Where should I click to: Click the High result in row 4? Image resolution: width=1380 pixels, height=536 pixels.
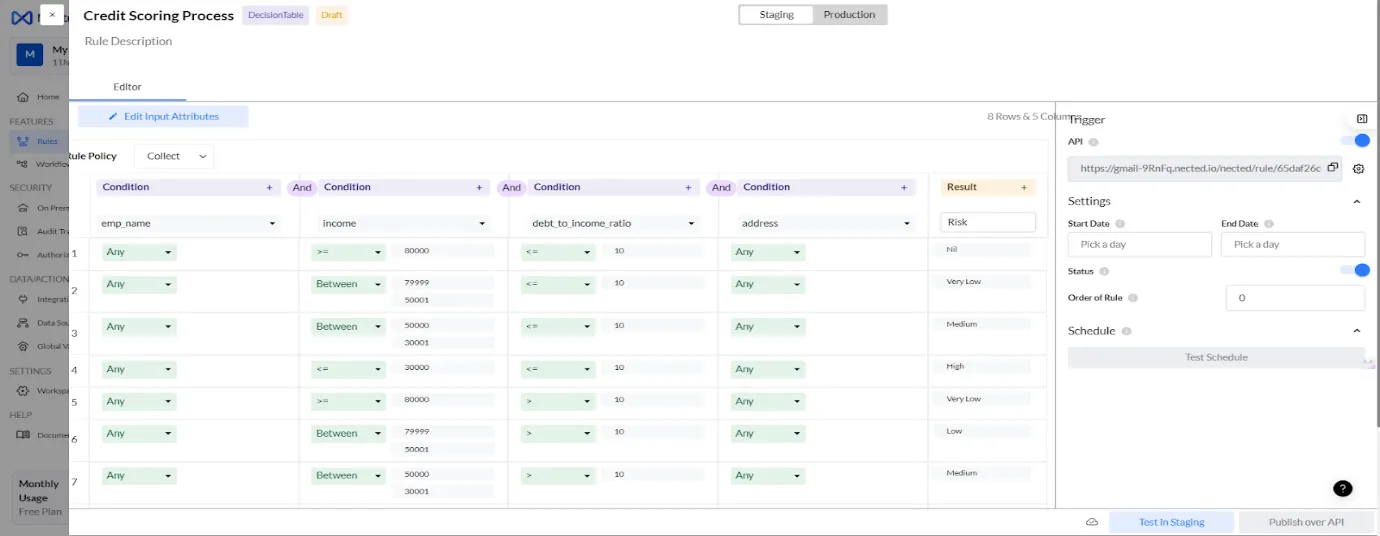[984, 367]
